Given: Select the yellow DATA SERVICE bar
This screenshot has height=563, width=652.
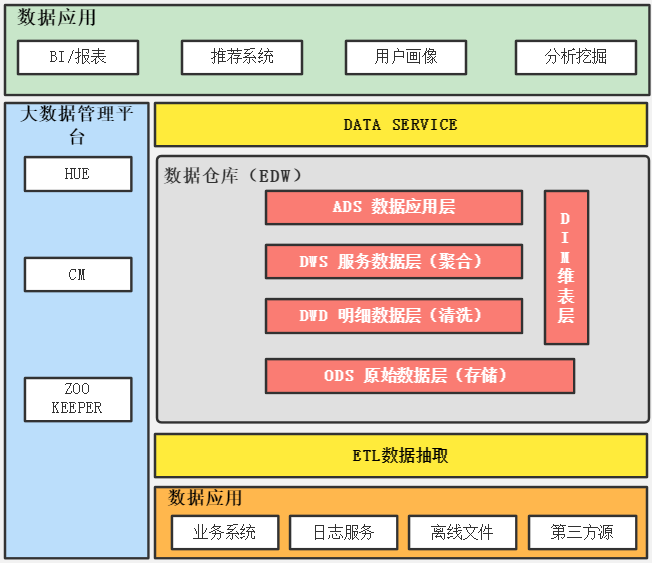Looking at the screenshot, I should click(x=401, y=125).
